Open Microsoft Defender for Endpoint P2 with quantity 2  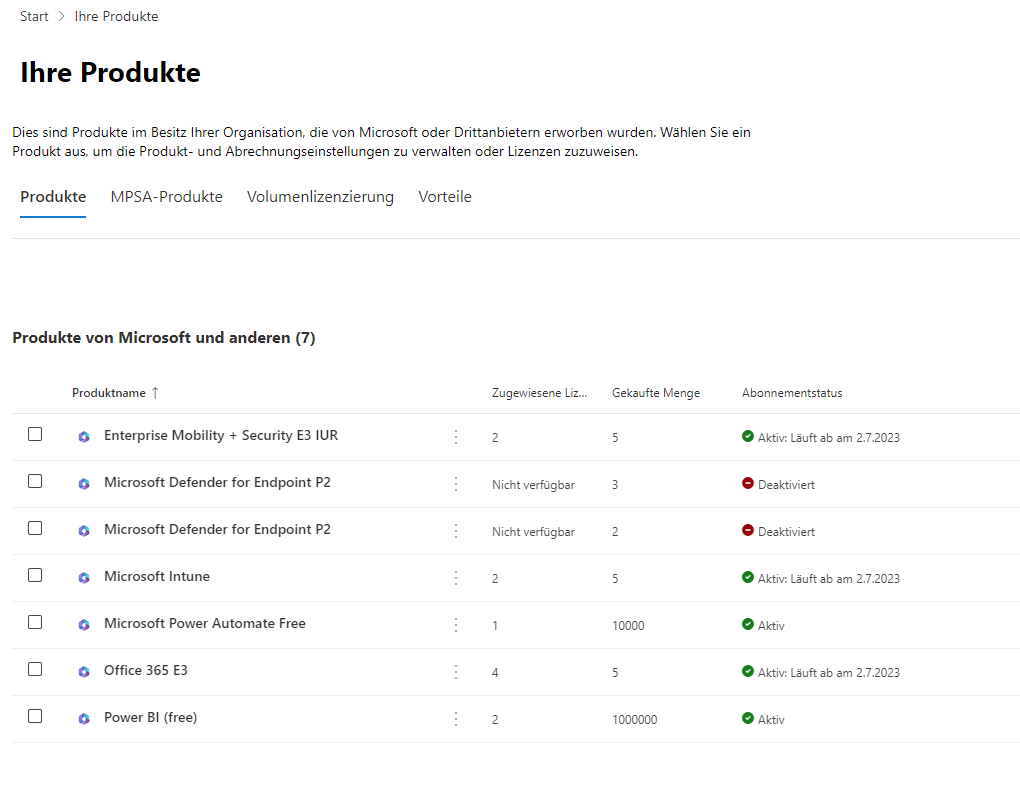217,529
